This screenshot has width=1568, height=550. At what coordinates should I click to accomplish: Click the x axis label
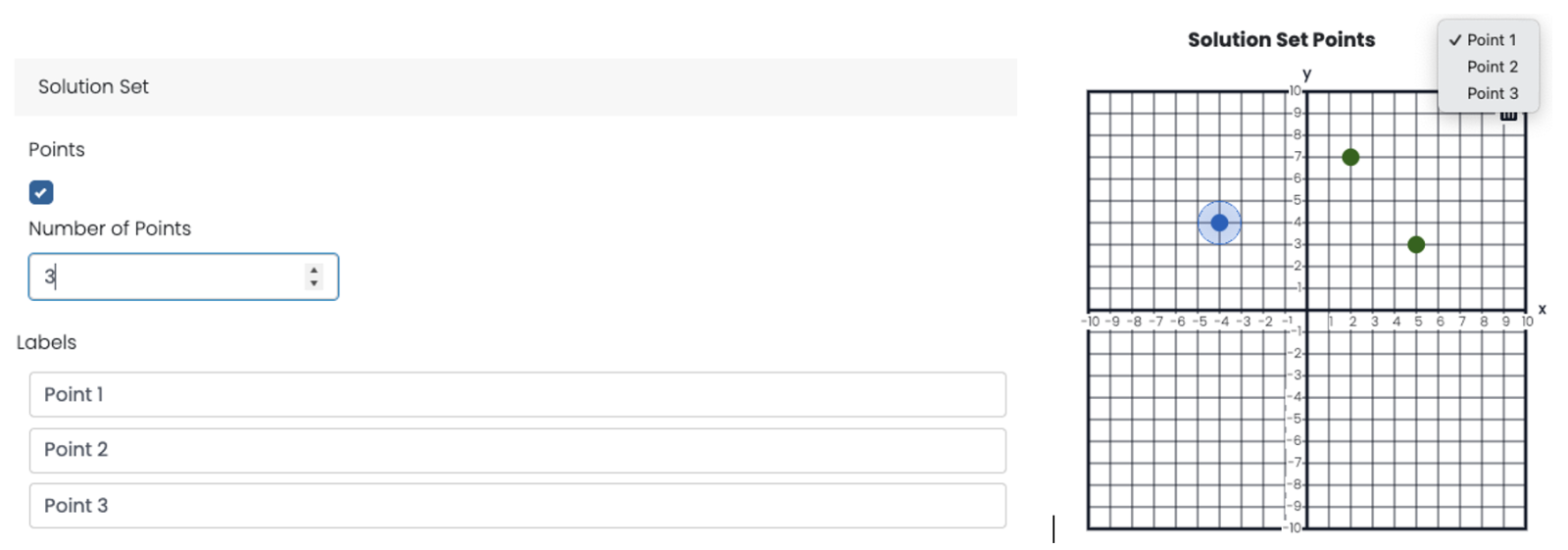coord(1542,309)
